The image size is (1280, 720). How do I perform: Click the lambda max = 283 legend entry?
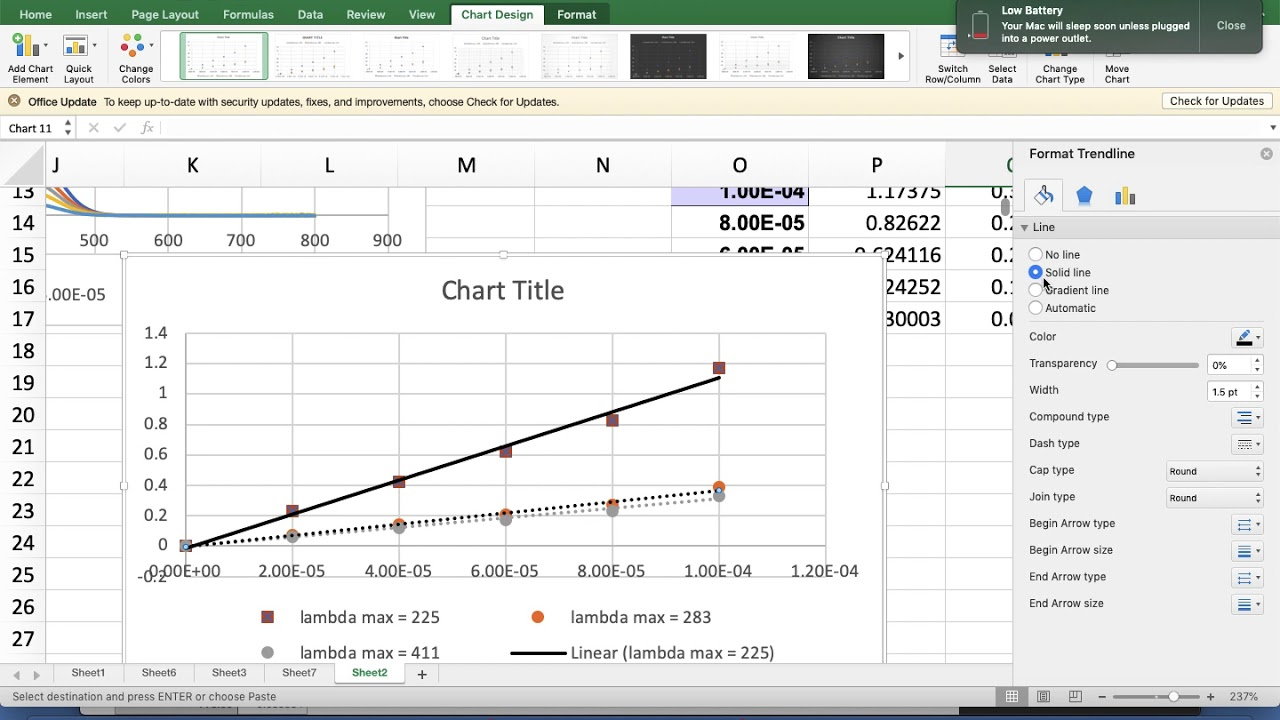point(621,617)
